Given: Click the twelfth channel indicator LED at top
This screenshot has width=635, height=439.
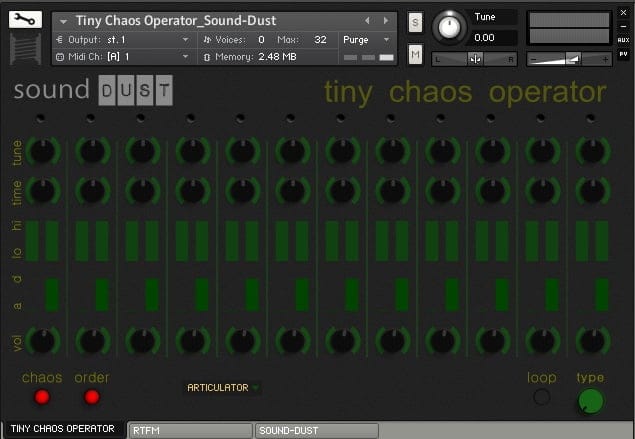Looking at the screenshot, I should coord(590,118).
